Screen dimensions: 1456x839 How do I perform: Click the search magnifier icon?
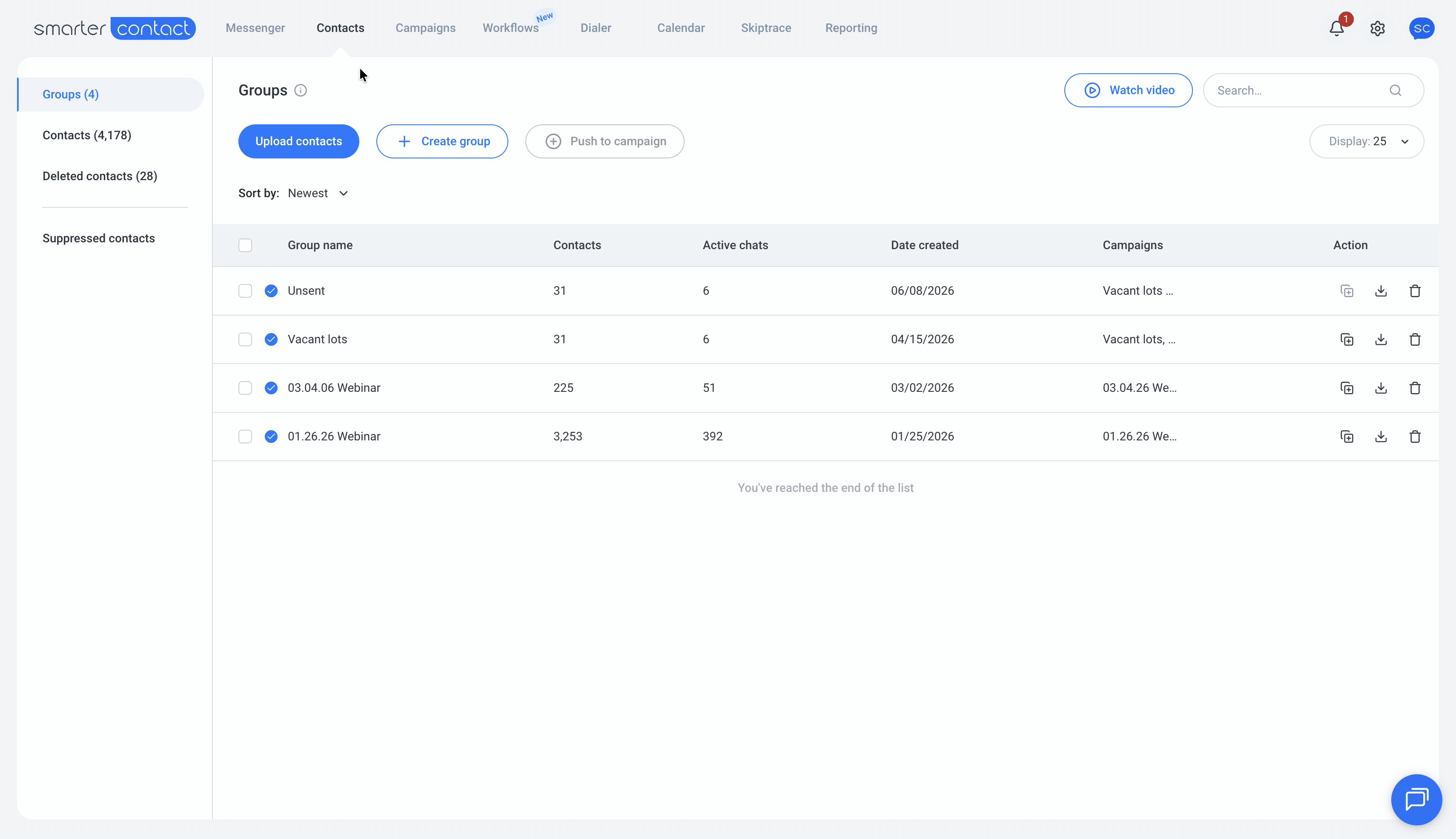(1396, 90)
